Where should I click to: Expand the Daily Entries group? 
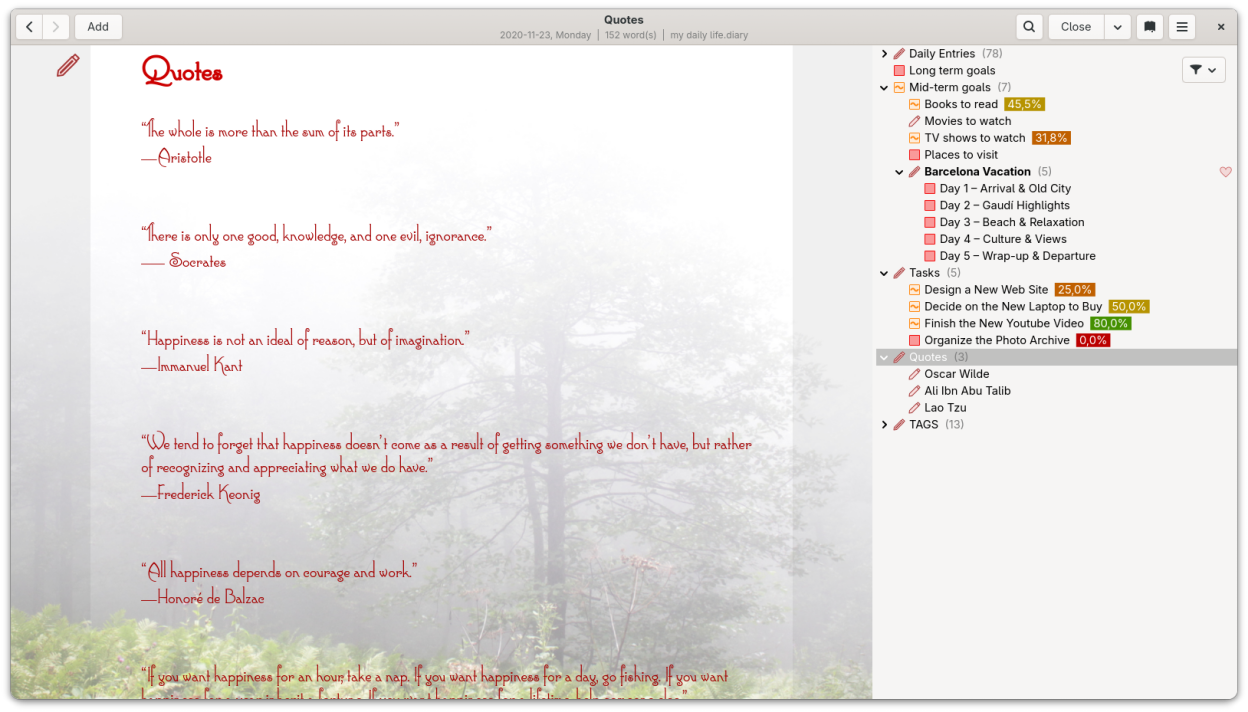tap(884, 54)
